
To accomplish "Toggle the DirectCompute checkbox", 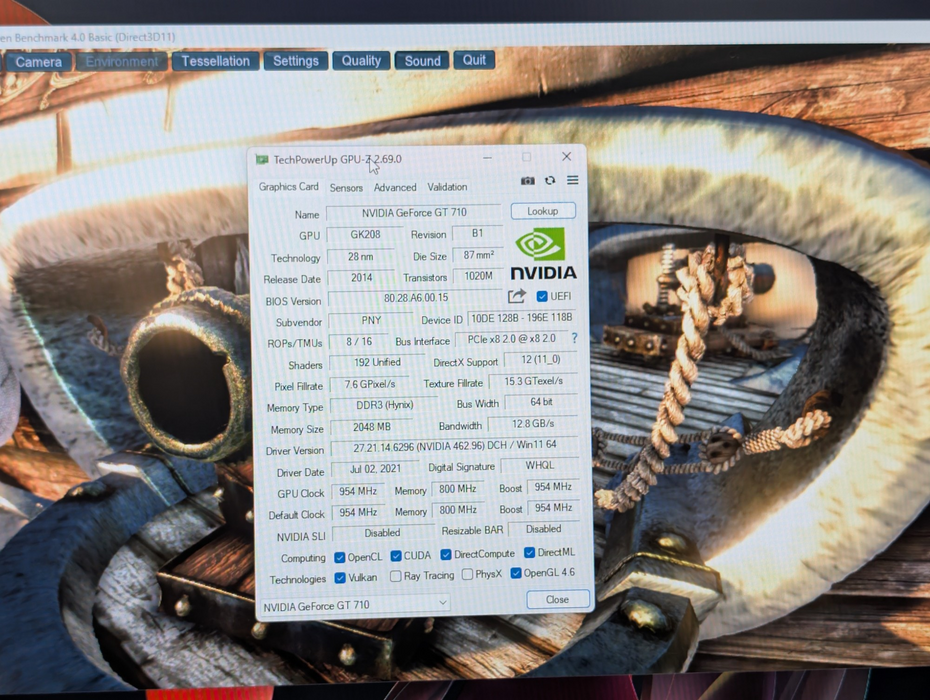I will (x=445, y=554).
